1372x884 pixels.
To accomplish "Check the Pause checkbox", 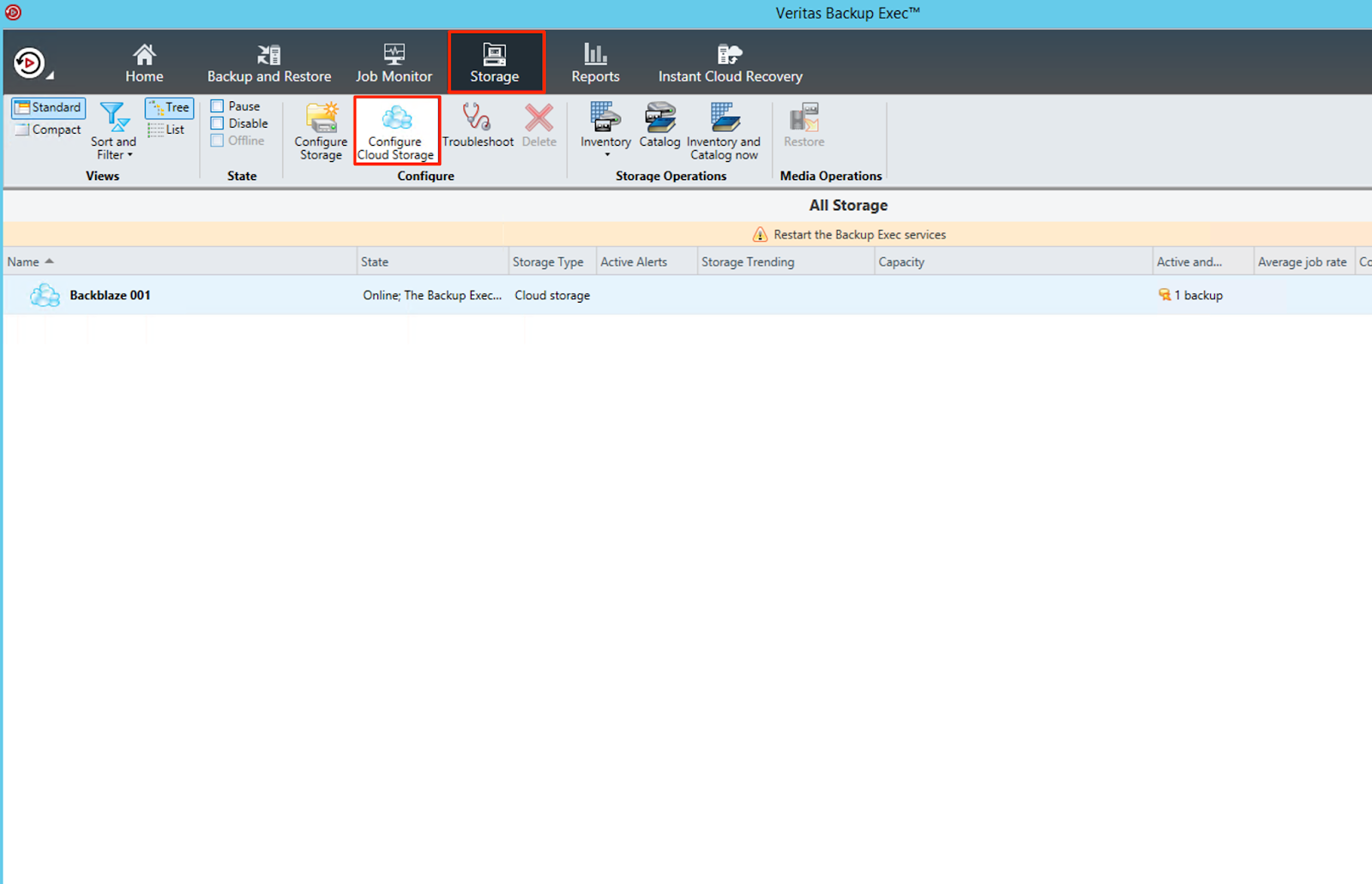I will [x=218, y=106].
